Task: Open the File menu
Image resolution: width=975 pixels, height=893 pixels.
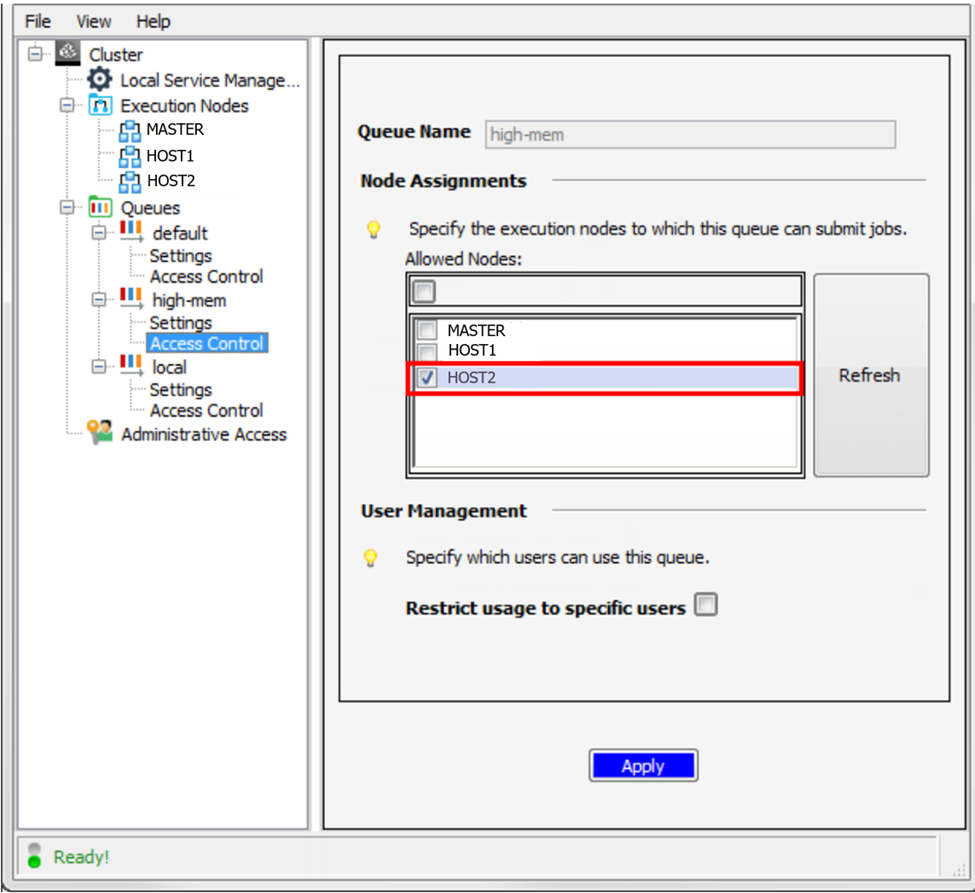Action: [x=36, y=20]
